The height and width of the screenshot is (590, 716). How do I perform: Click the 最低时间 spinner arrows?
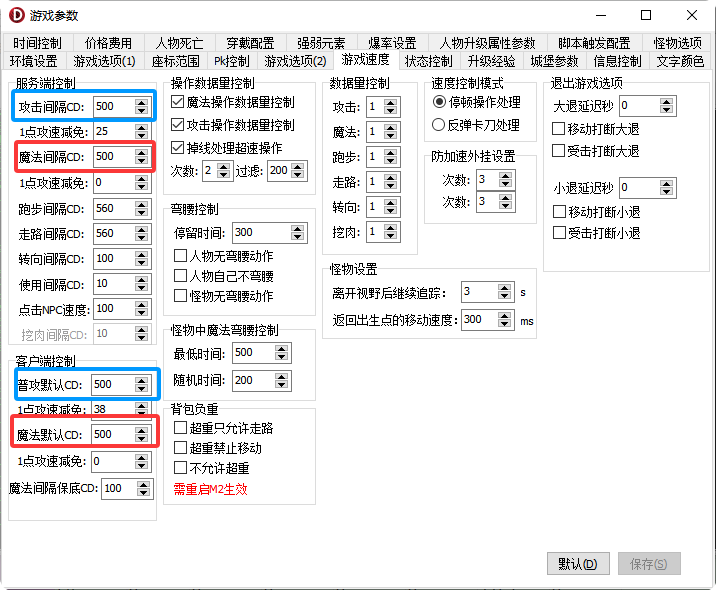pyautogui.click(x=282, y=353)
